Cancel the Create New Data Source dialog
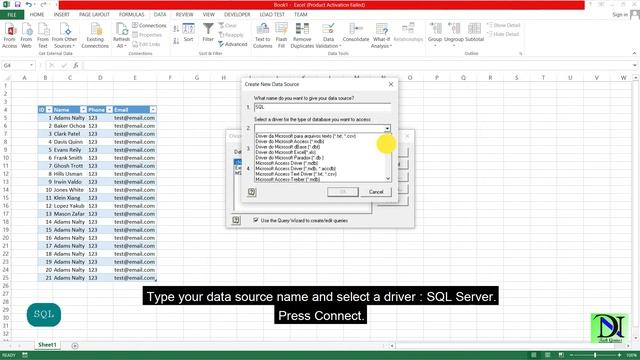The image size is (640, 360). 376,192
